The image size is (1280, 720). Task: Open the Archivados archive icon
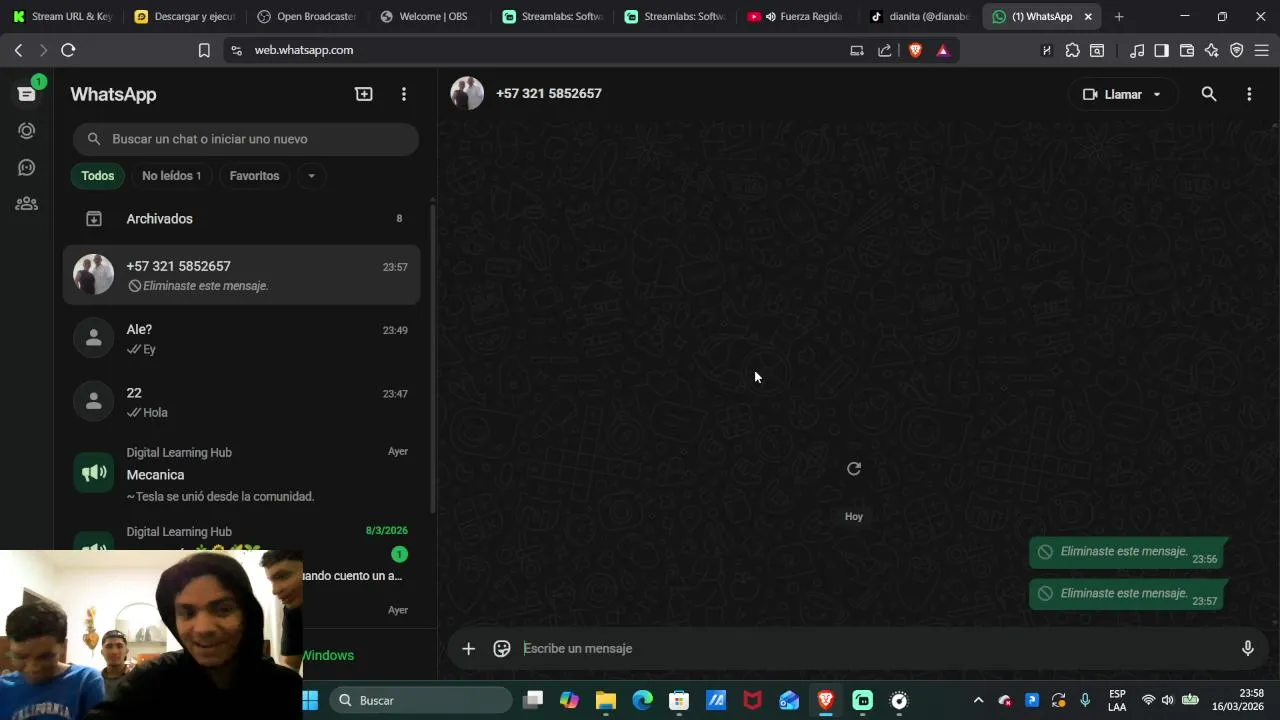pos(94,219)
